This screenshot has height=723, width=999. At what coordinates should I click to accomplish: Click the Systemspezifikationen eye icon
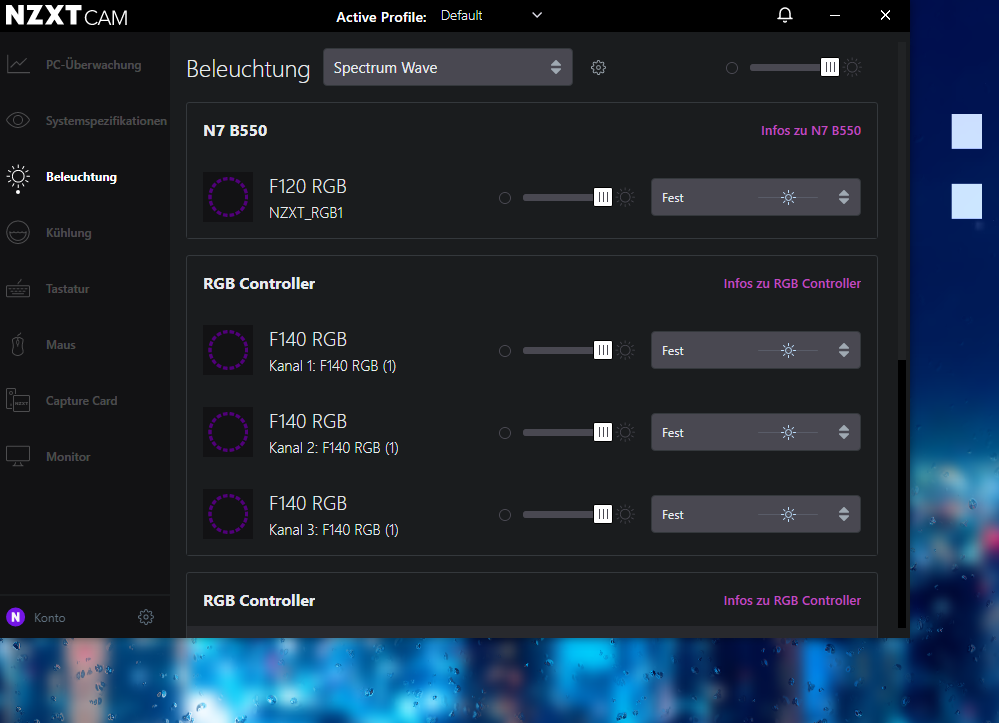18,120
